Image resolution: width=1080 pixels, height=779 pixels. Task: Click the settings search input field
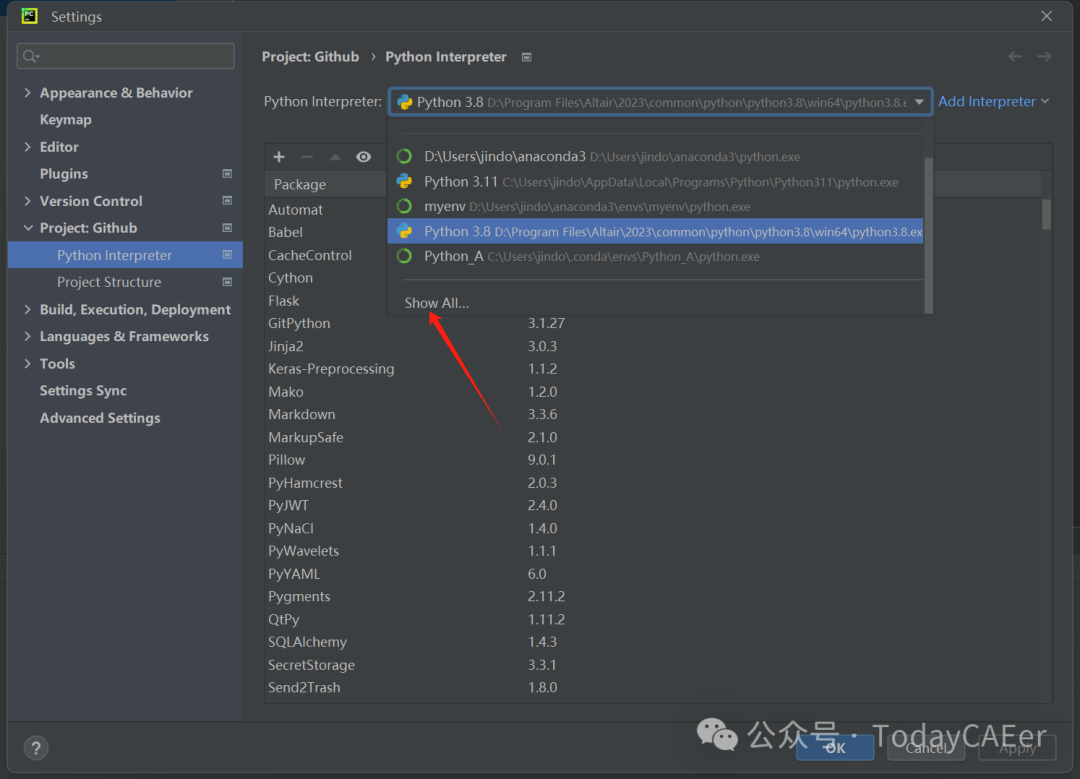[x=125, y=56]
